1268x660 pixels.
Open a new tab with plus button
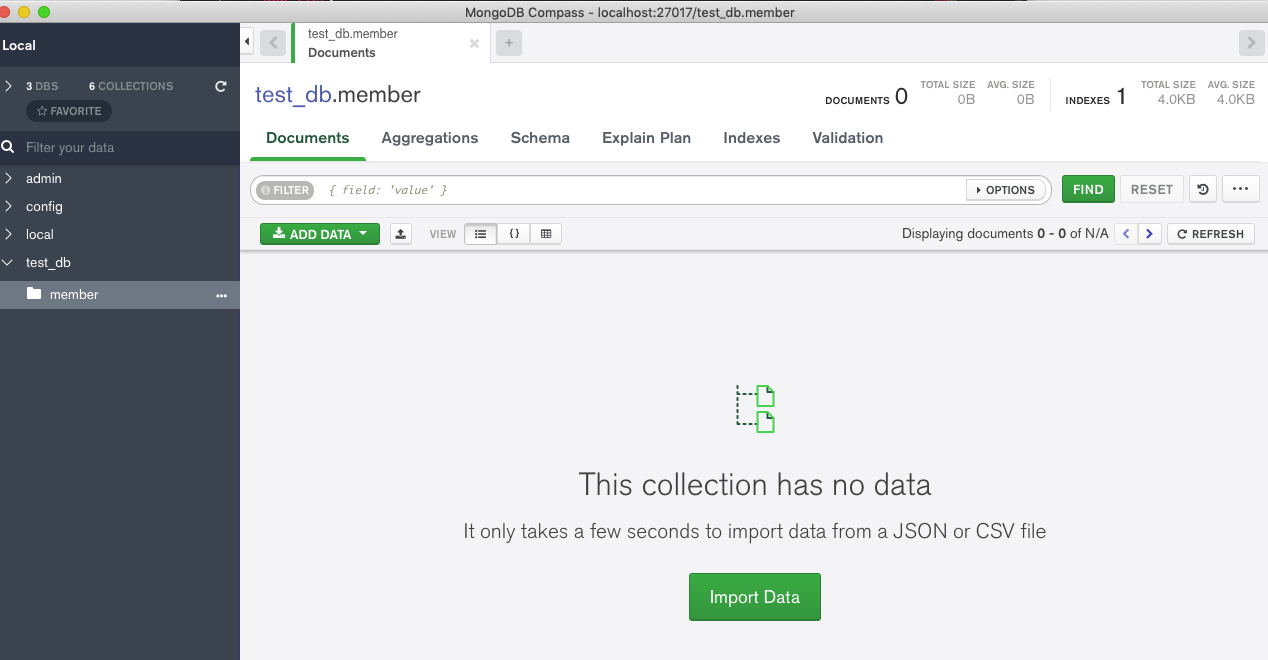click(509, 43)
